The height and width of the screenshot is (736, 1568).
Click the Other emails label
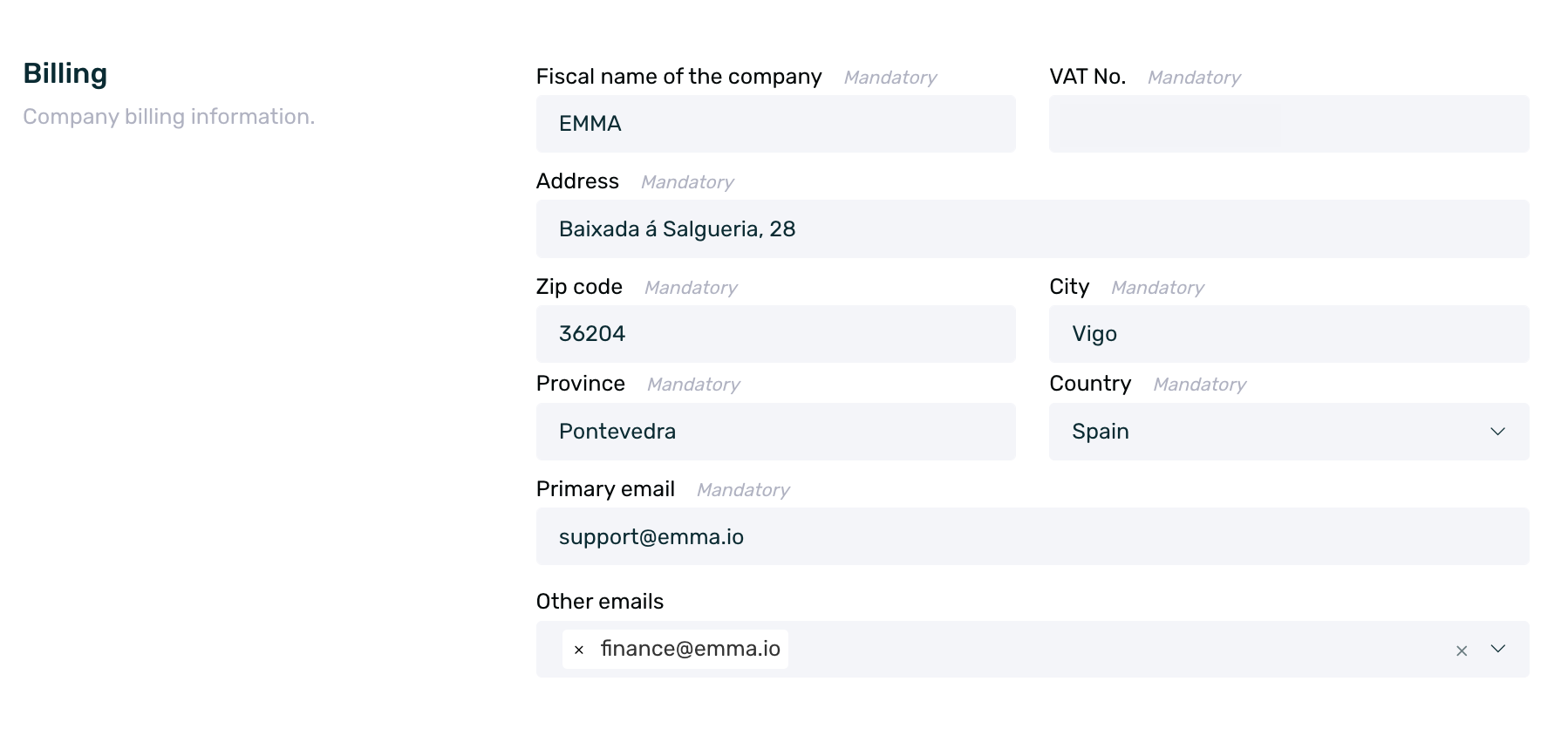(599, 602)
